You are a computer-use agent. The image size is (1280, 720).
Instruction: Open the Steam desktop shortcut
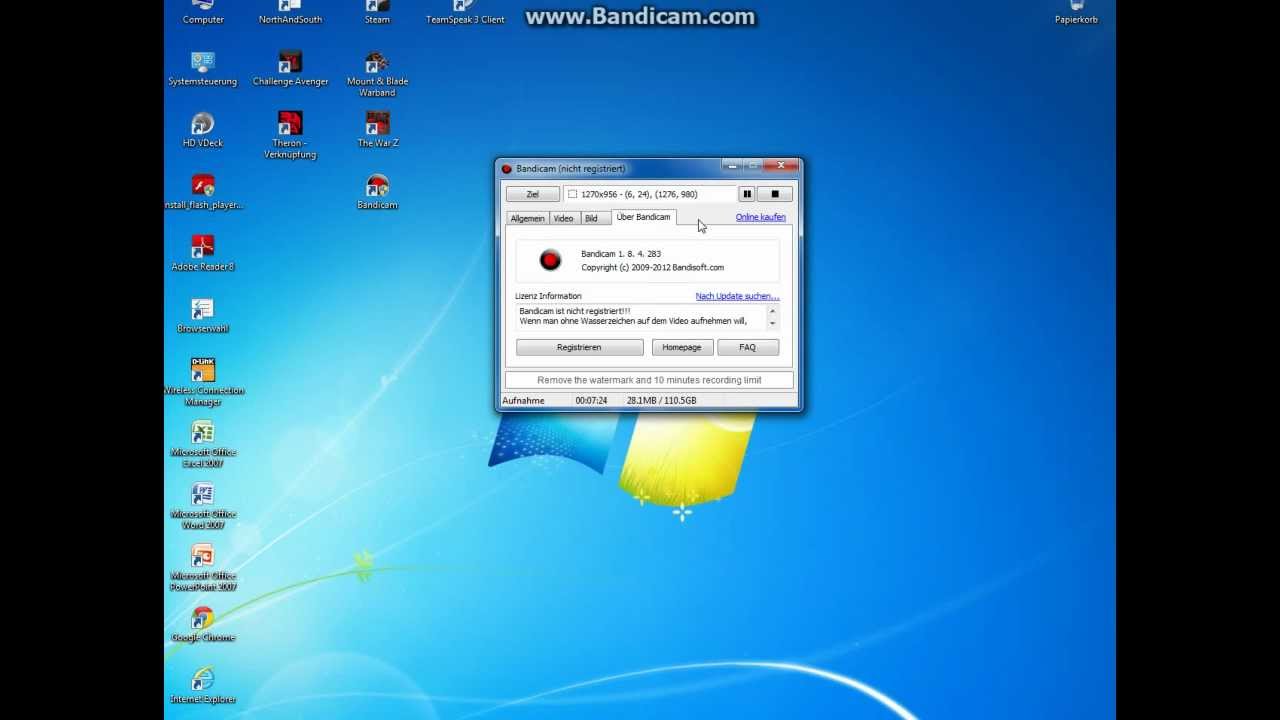(377, 12)
